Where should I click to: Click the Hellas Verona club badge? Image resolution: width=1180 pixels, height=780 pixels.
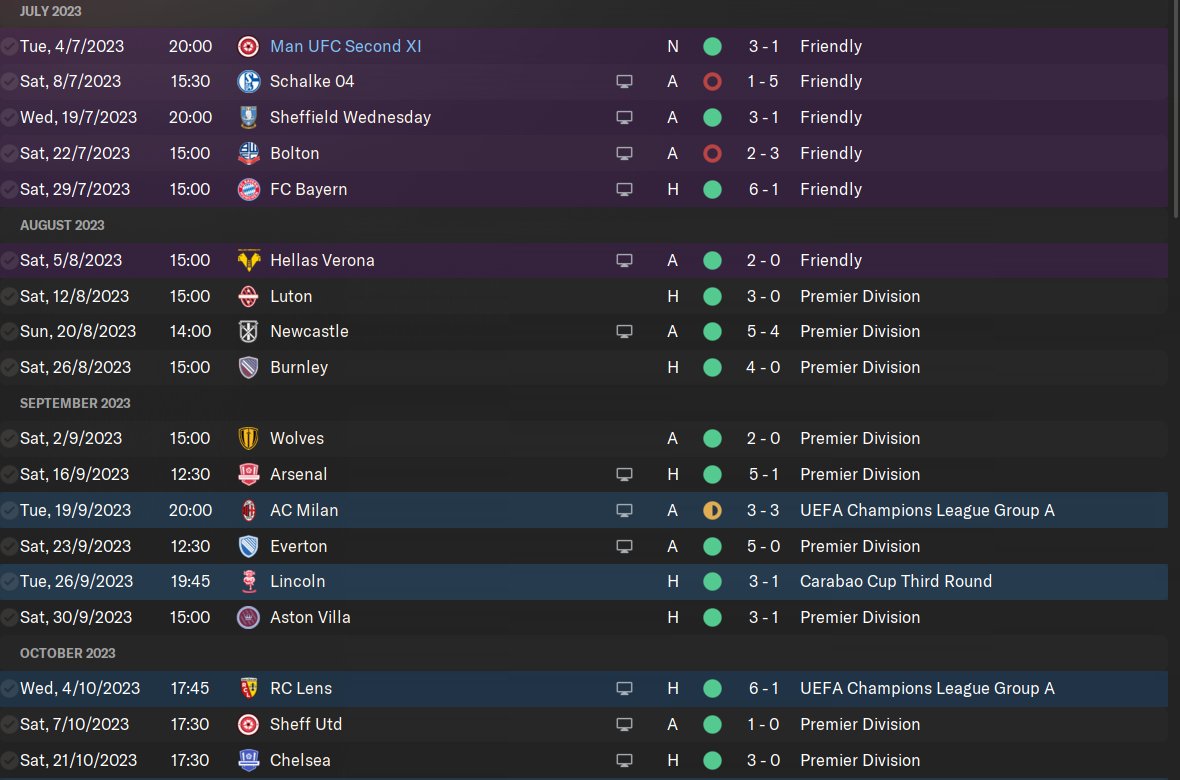(248, 261)
